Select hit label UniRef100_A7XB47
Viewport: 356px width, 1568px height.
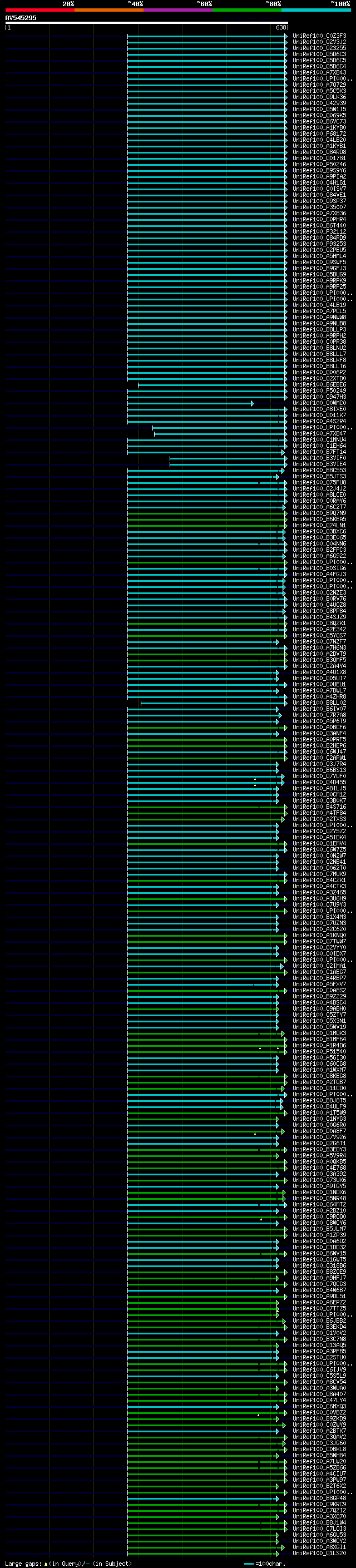point(319,434)
